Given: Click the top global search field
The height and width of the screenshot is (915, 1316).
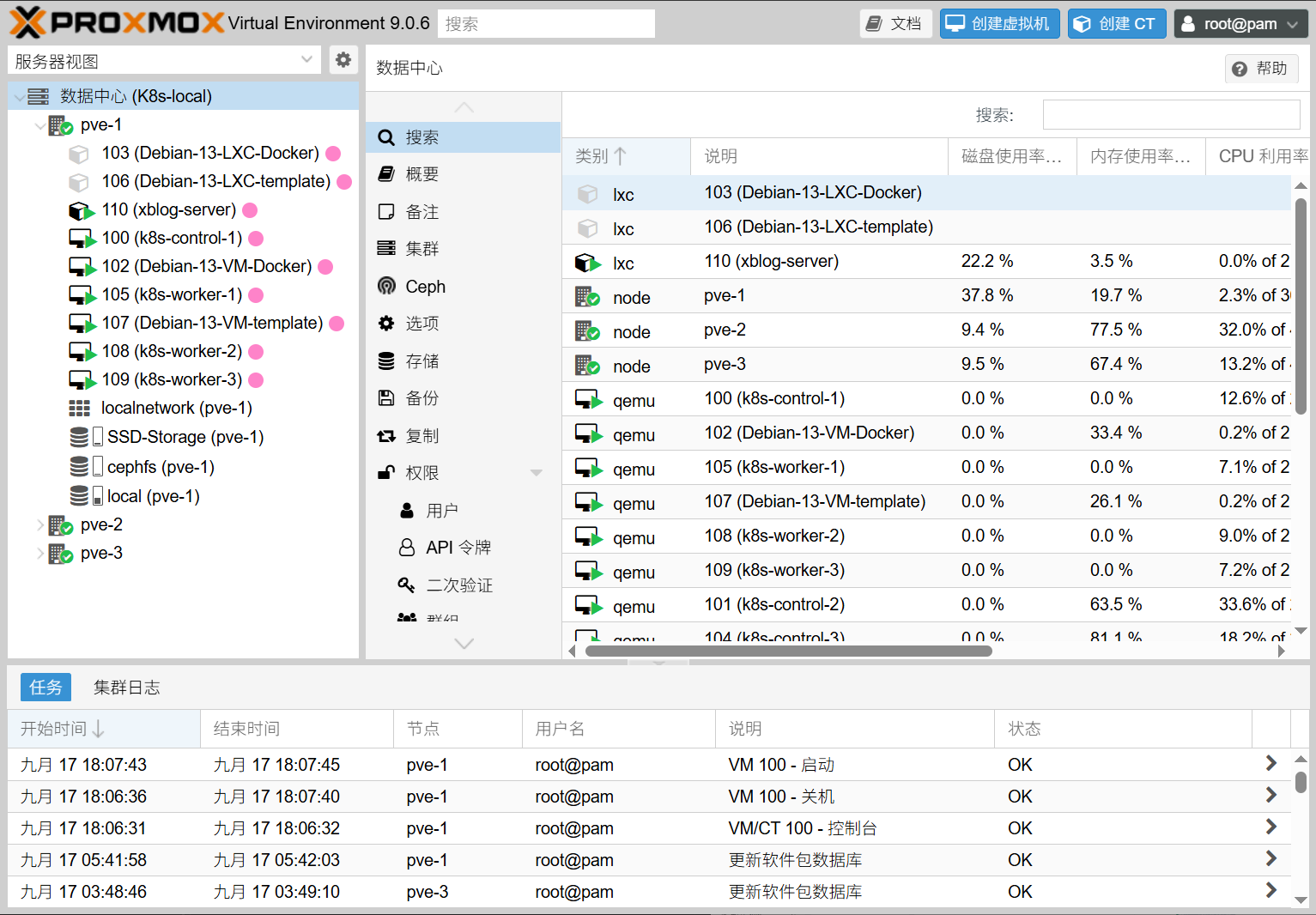Looking at the screenshot, I should [546, 24].
